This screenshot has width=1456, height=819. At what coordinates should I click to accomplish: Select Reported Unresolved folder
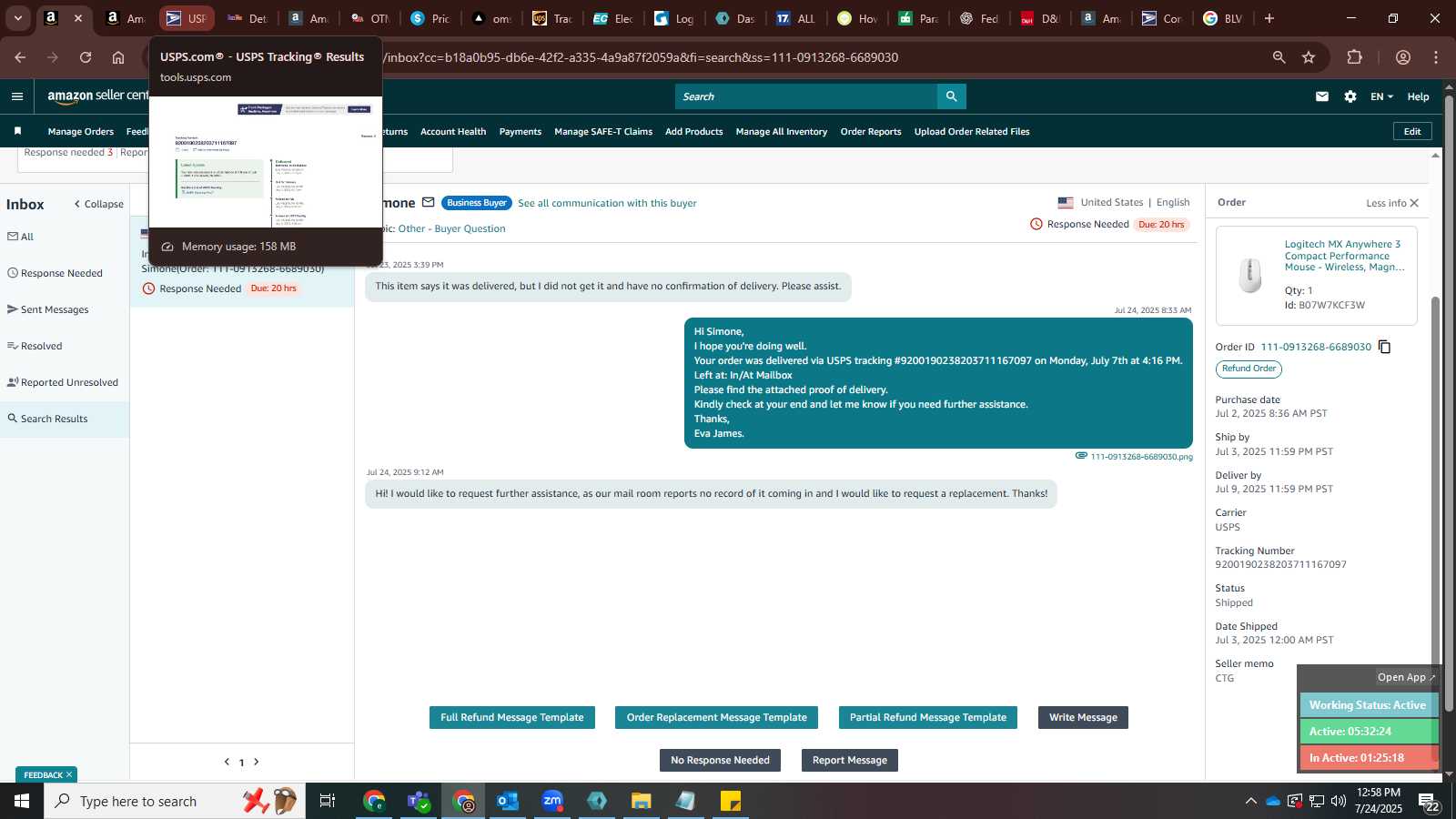[63, 382]
